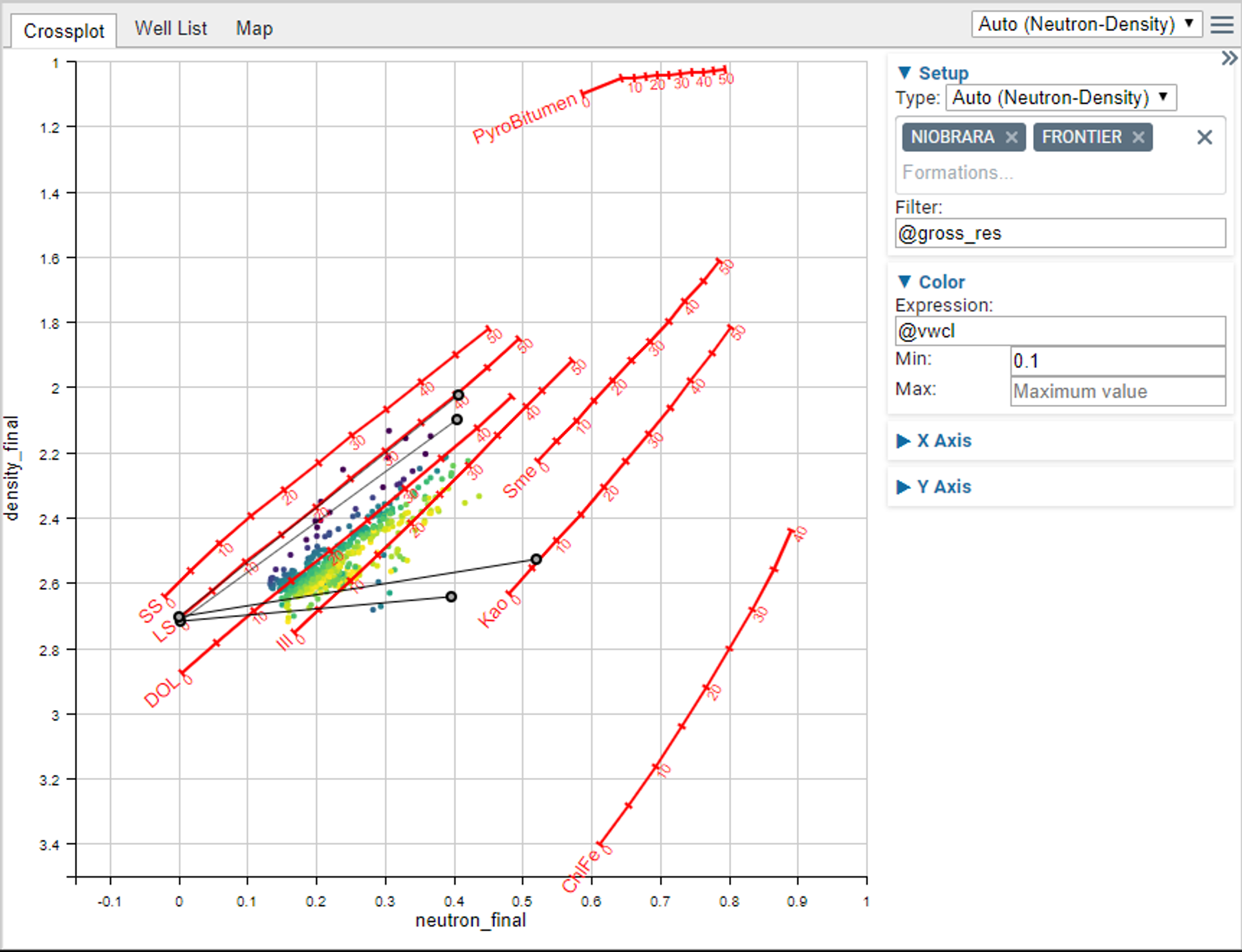Click the Min value field
Screen dimensions: 1242x952
coord(1117,361)
